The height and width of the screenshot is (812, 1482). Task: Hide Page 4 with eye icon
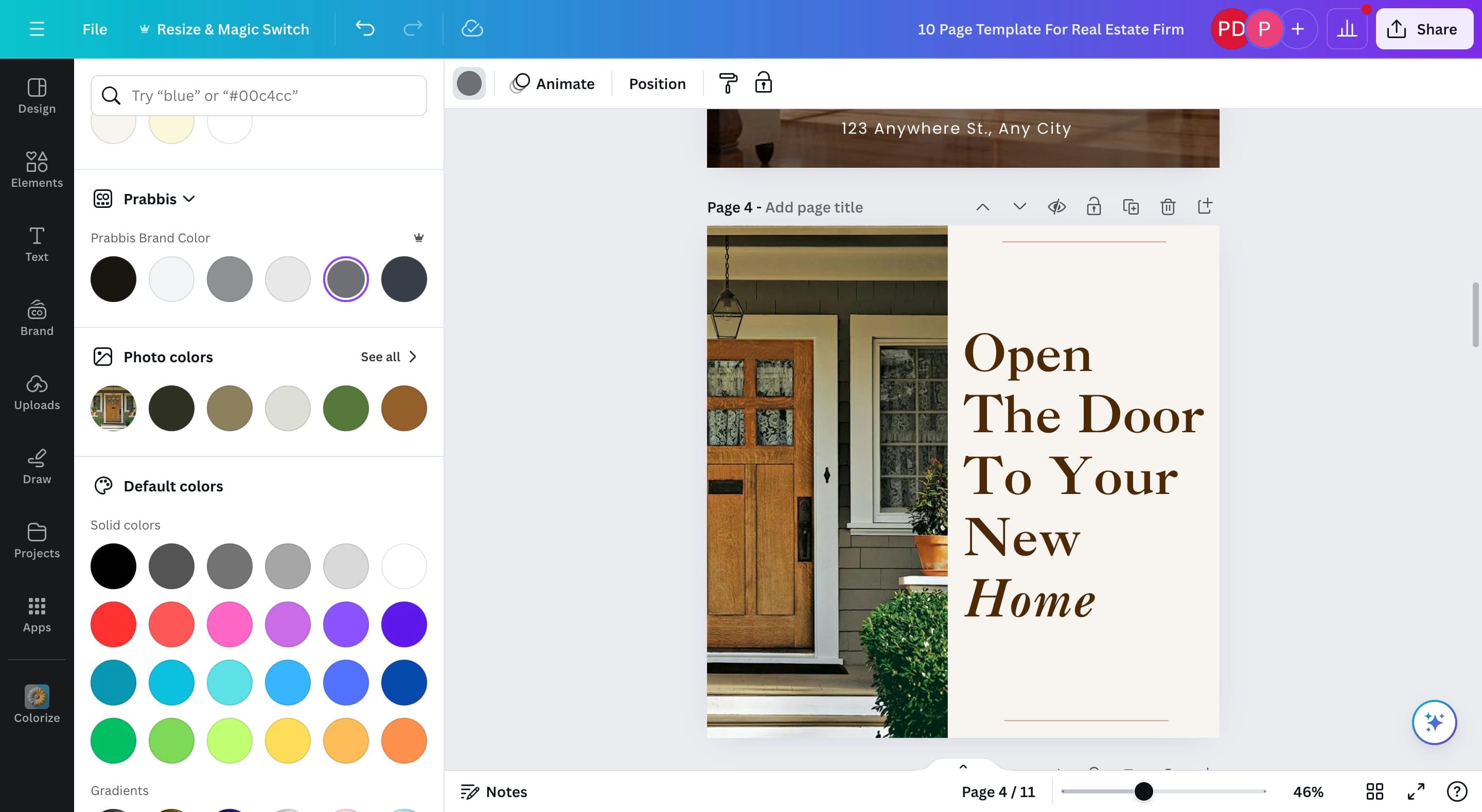pyautogui.click(x=1056, y=206)
